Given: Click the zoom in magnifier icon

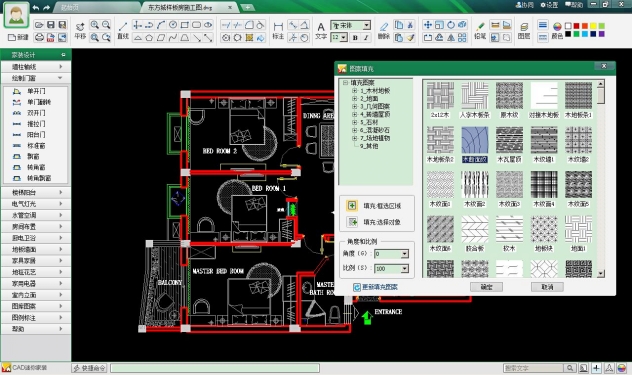Looking at the screenshot, I should (x=94, y=25).
